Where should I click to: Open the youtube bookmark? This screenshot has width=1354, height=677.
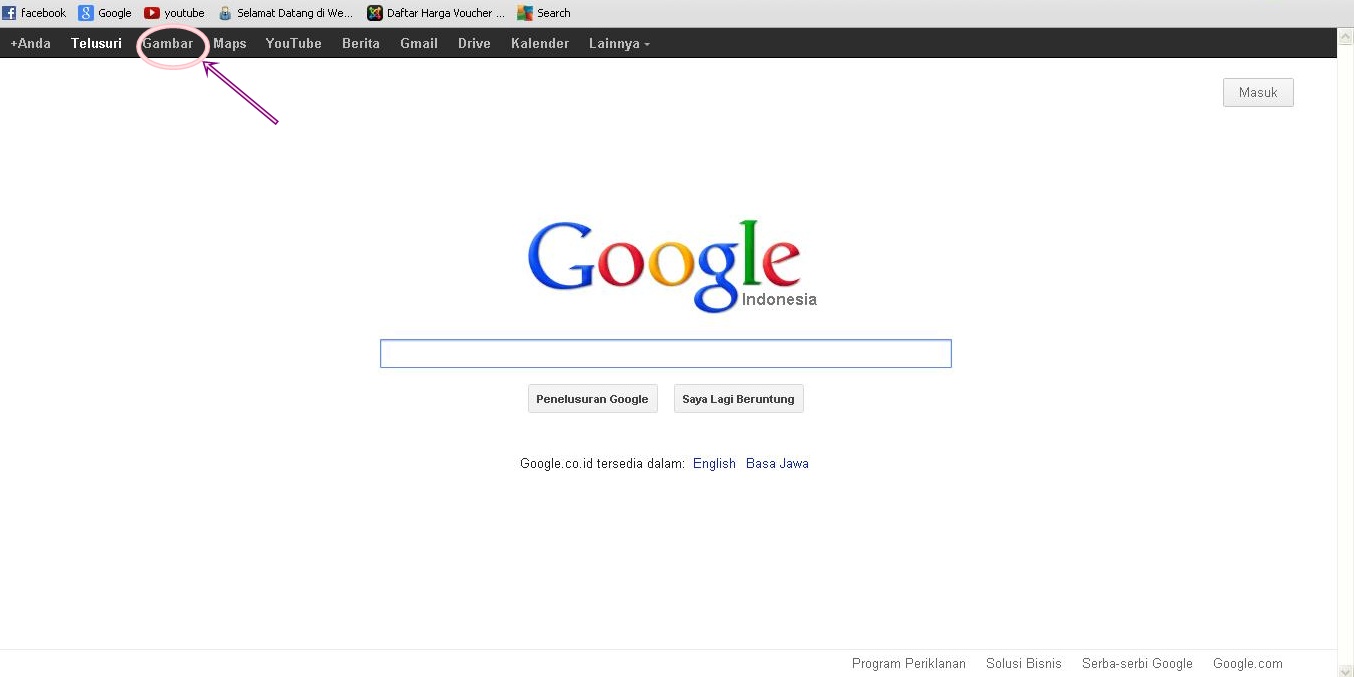tap(174, 13)
